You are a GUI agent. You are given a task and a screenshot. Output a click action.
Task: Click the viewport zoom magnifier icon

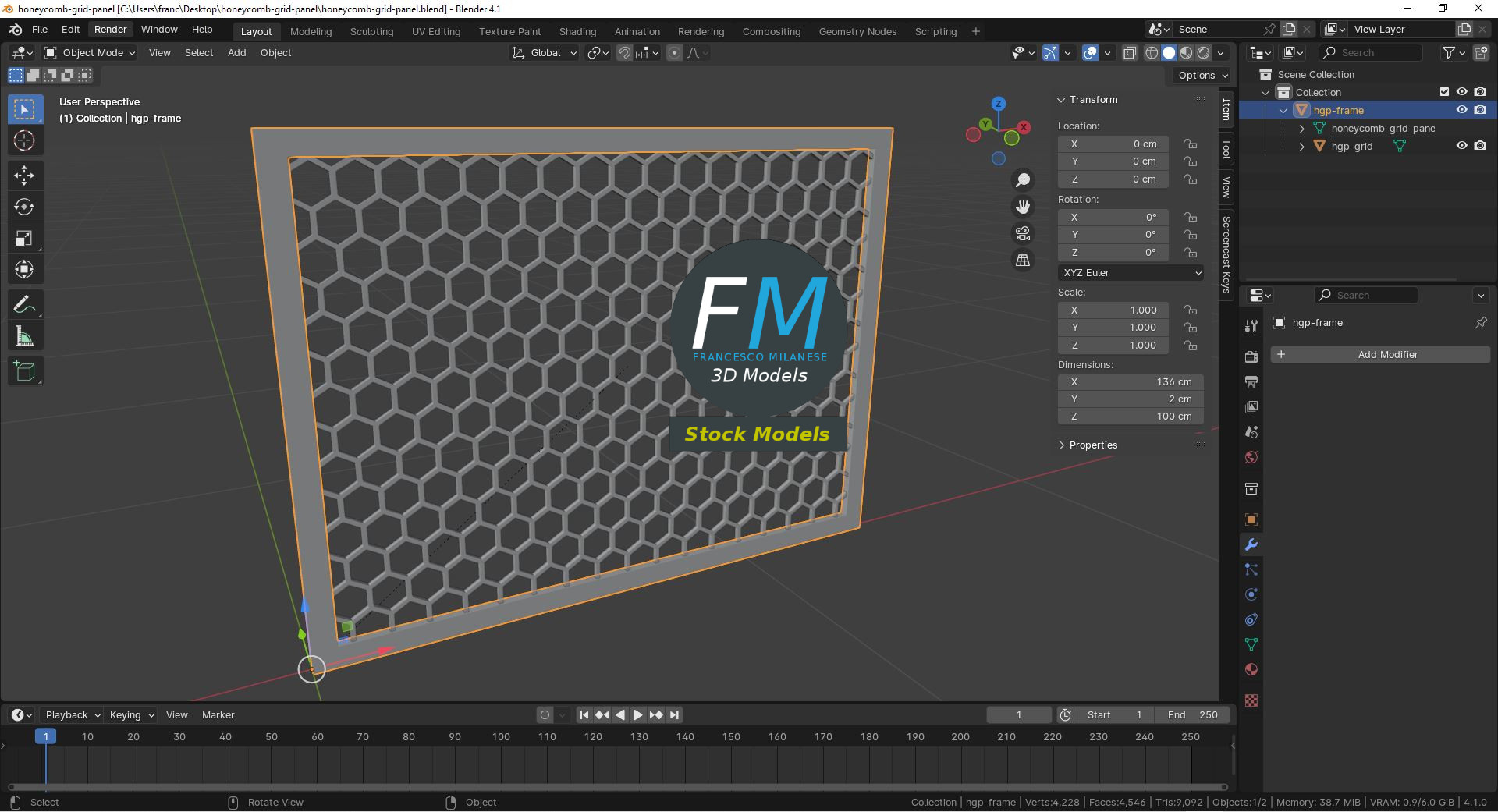(1023, 180)
